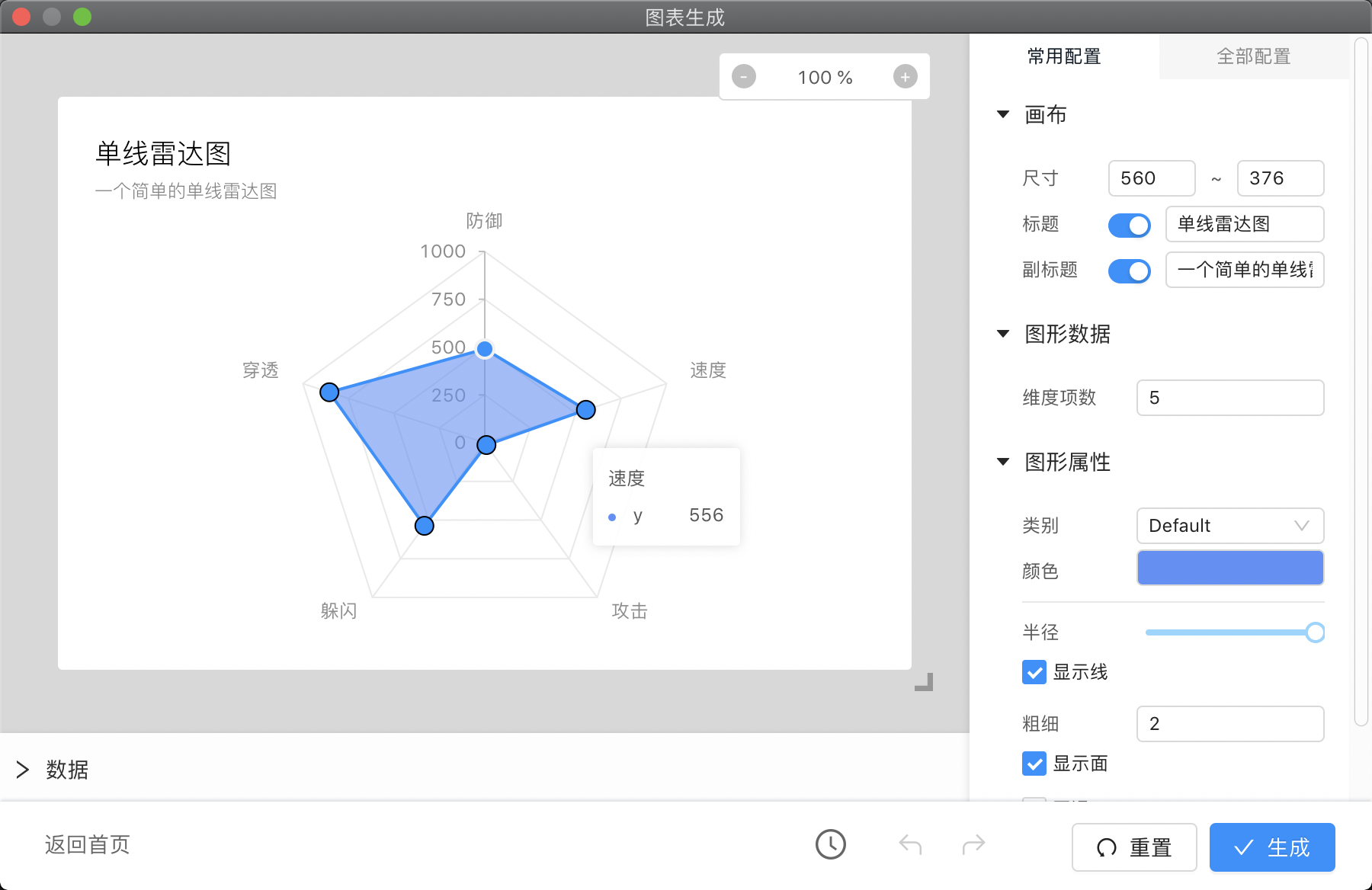Screen dimensions: 1372x890
Task: Click the undo arrow icon
Action: 910,844
